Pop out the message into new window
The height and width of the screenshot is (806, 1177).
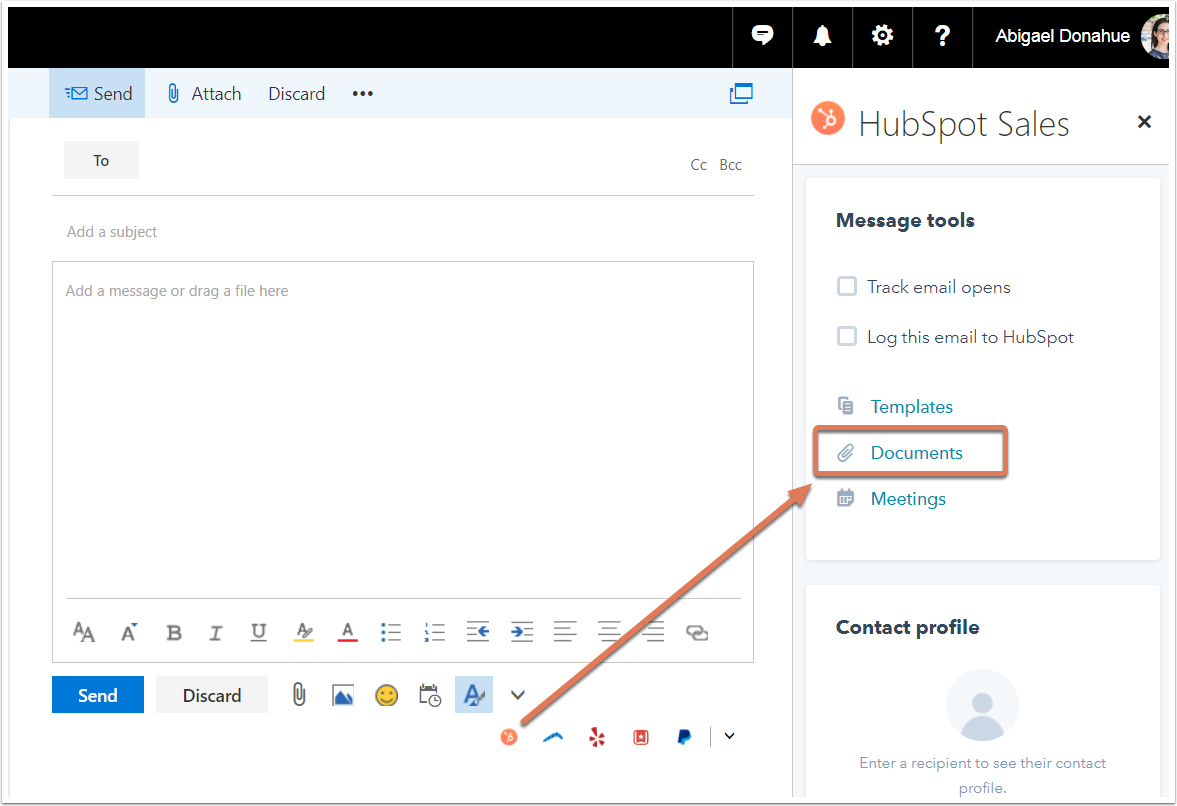741,94
